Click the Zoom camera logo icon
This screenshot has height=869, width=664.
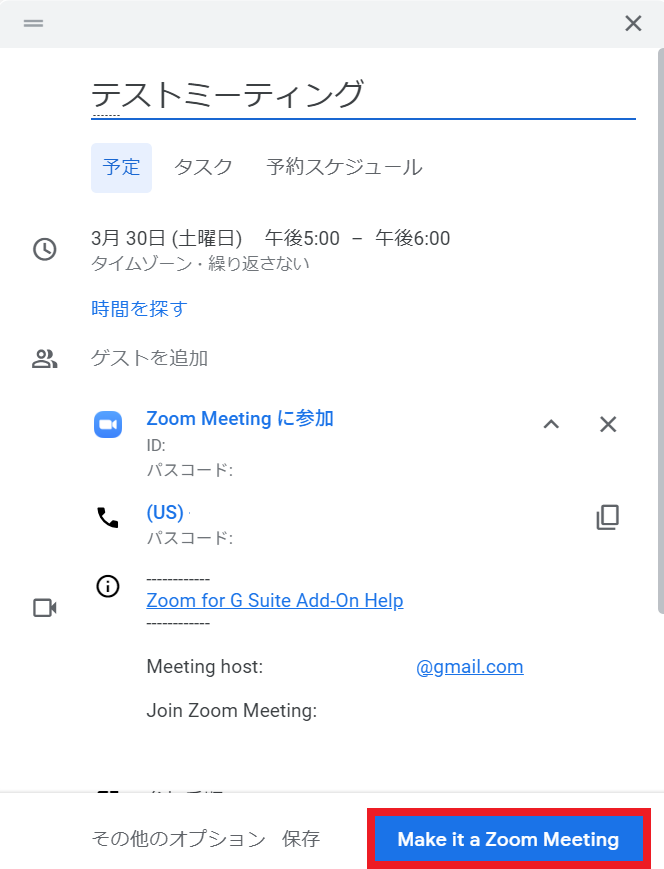[x=108, y=424]
